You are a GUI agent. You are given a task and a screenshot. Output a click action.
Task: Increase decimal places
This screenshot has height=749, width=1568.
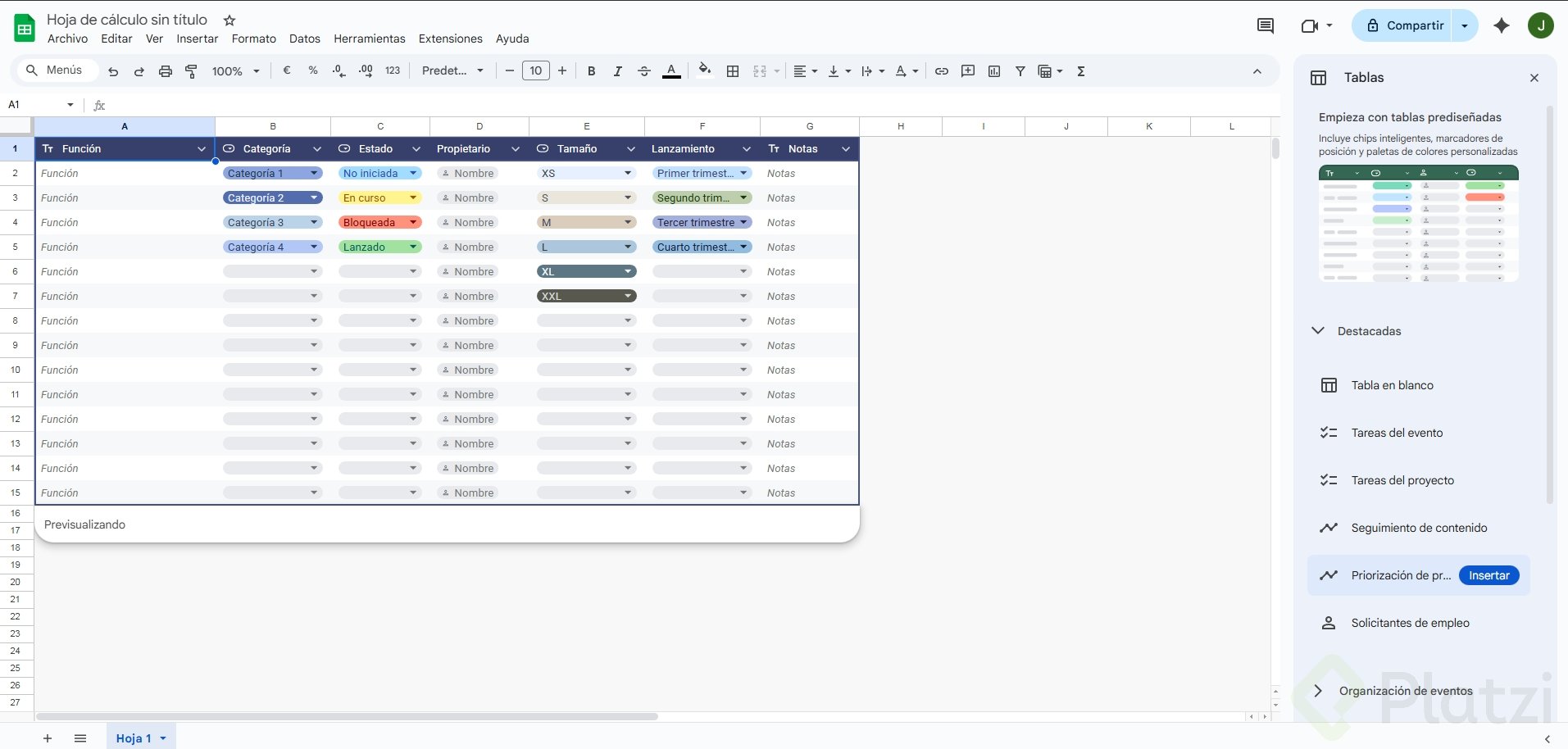(x=366, y=71)
